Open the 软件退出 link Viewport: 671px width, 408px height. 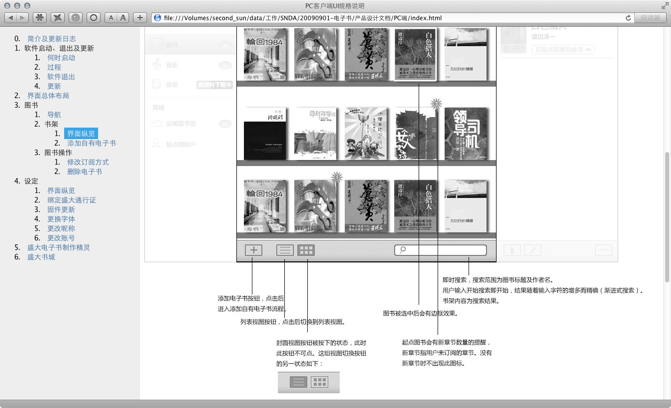point(61,77)
